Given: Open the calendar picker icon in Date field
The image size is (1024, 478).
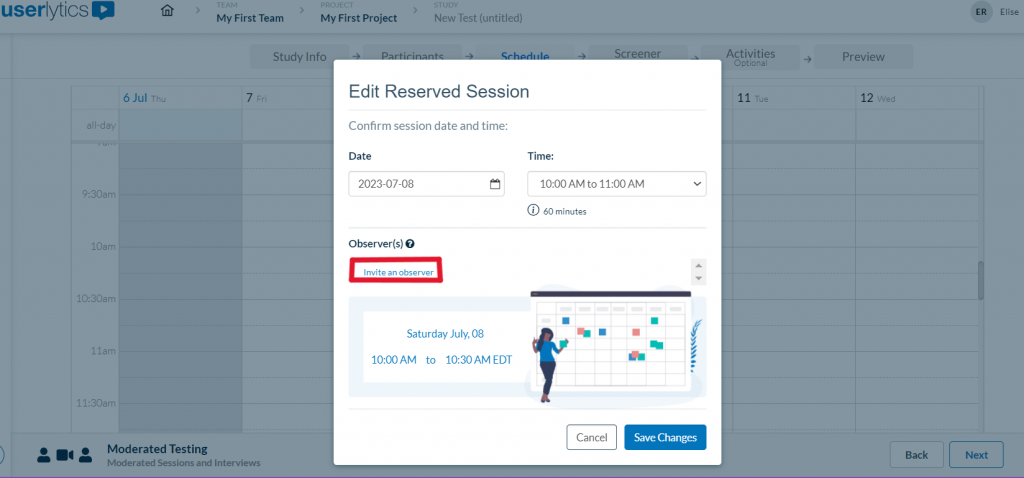Looking at the screenshot, I should 495,184.
